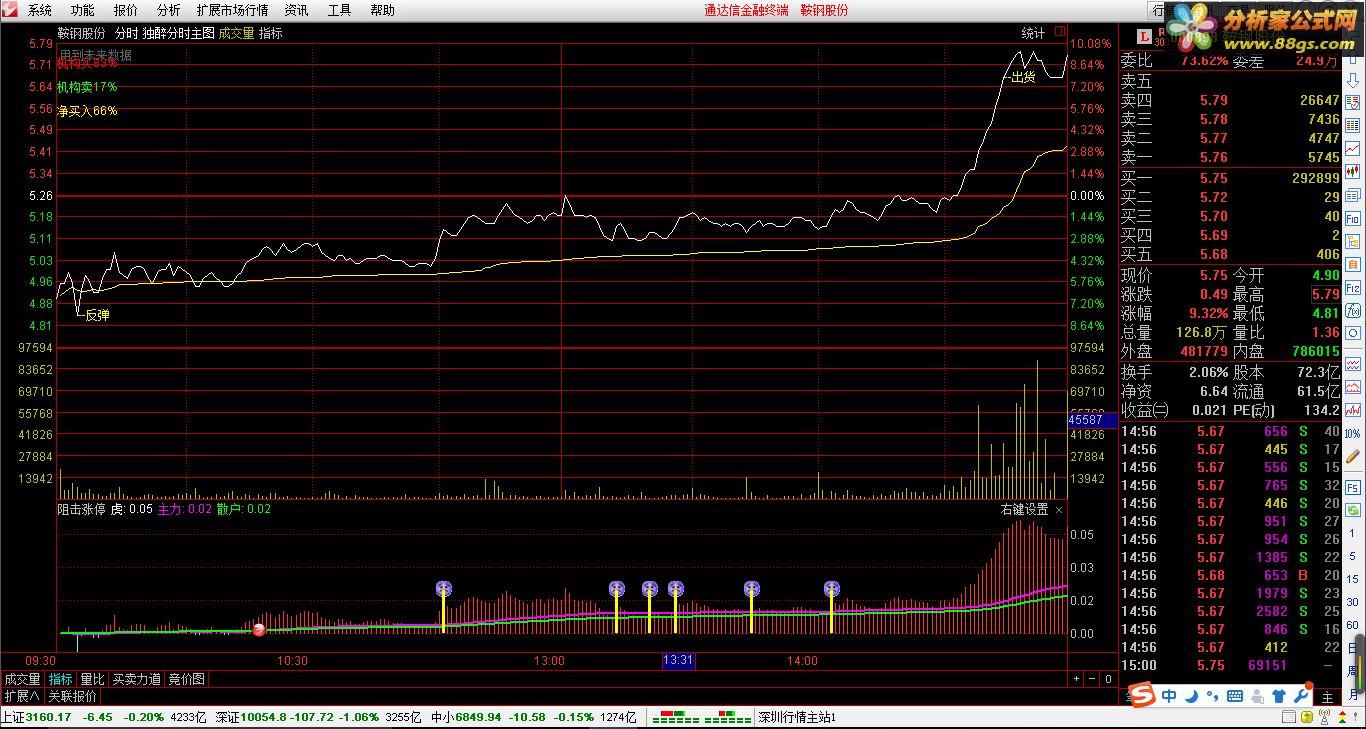Expand the 扩展∧ panel
The height and width of the screenshot is (729, 1366).
point(22,696)
